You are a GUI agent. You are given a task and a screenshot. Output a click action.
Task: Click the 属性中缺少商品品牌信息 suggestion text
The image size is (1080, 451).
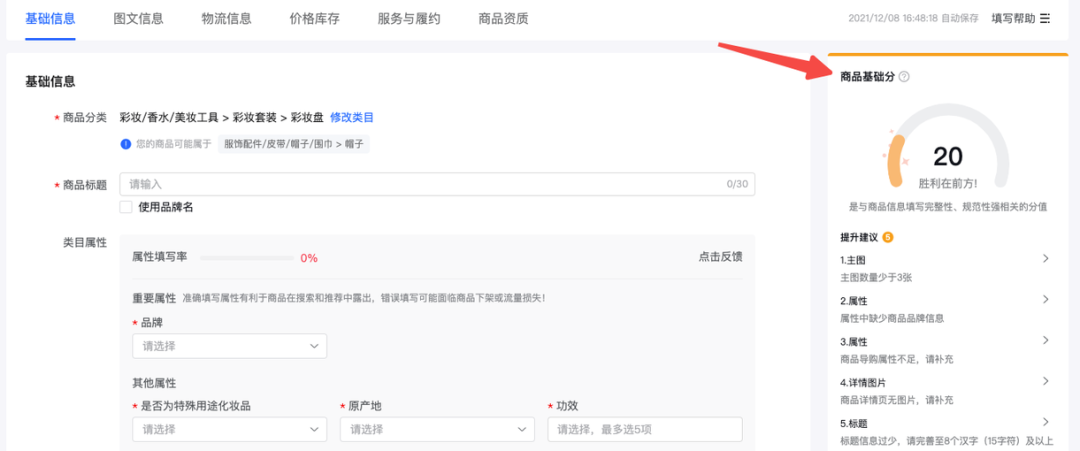[892, 318]
